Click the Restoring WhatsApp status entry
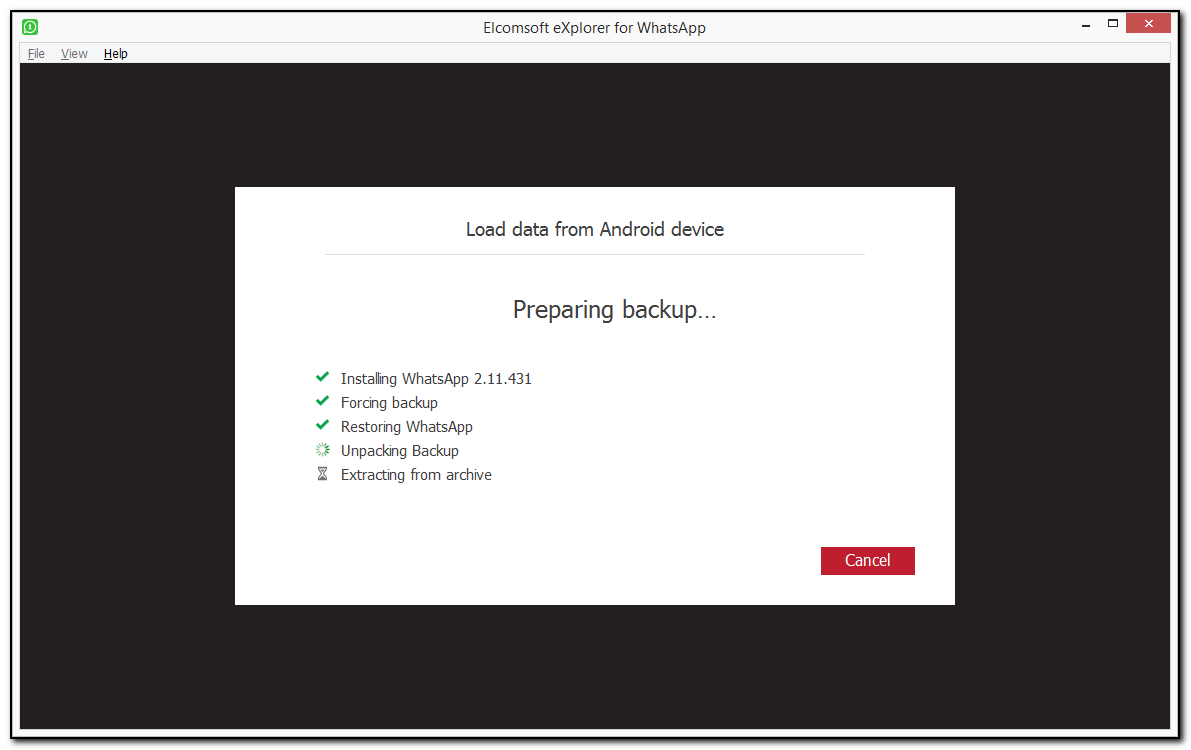Screen dimensions: 1191x750 [x=406, y=426]
